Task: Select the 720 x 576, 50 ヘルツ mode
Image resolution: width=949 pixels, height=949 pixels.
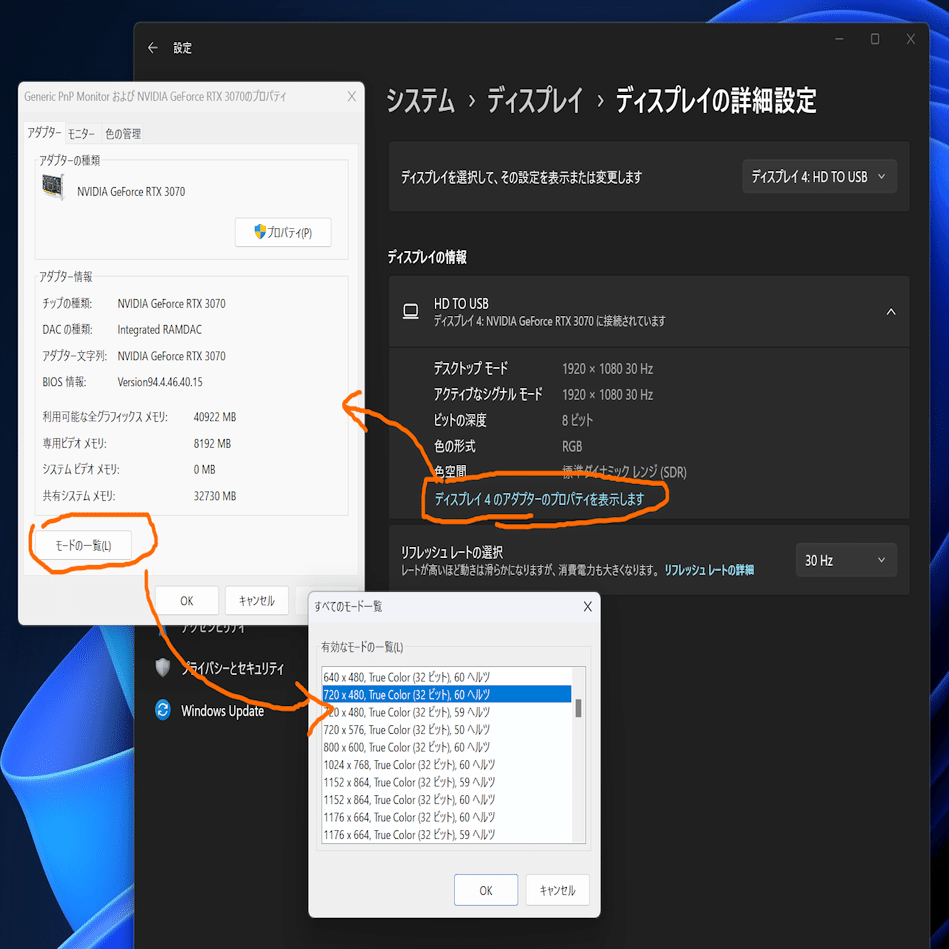Action: click(447, 729)
